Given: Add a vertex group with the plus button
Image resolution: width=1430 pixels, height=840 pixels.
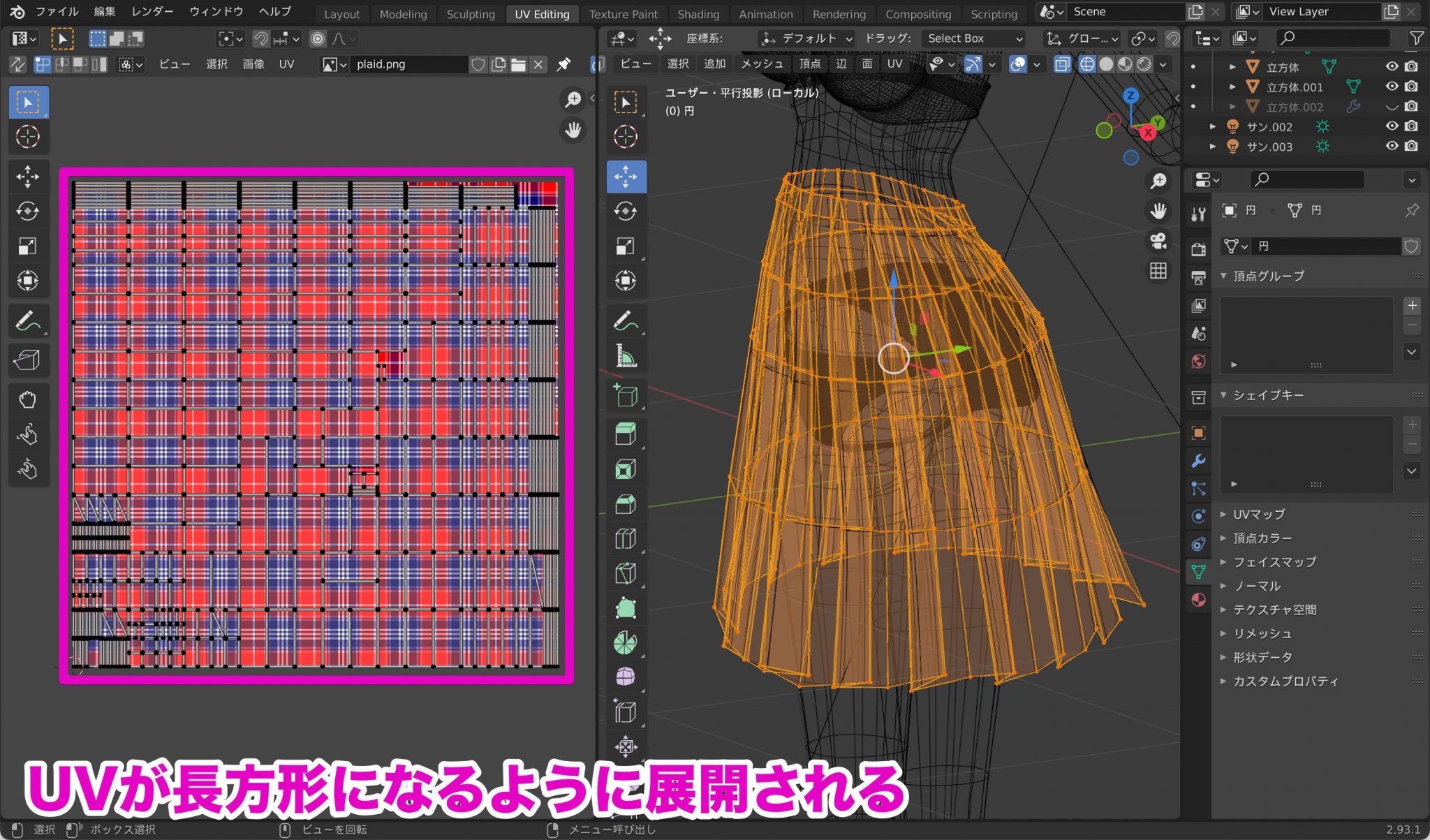Looking at the screenshot, I should (1413, 304).
